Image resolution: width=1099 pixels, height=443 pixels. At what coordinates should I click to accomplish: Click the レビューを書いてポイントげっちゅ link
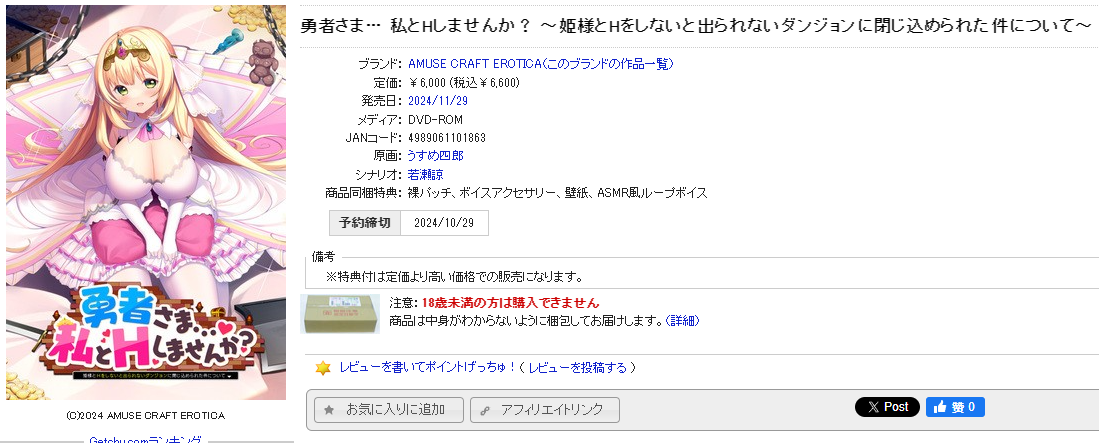pos(428,367)
